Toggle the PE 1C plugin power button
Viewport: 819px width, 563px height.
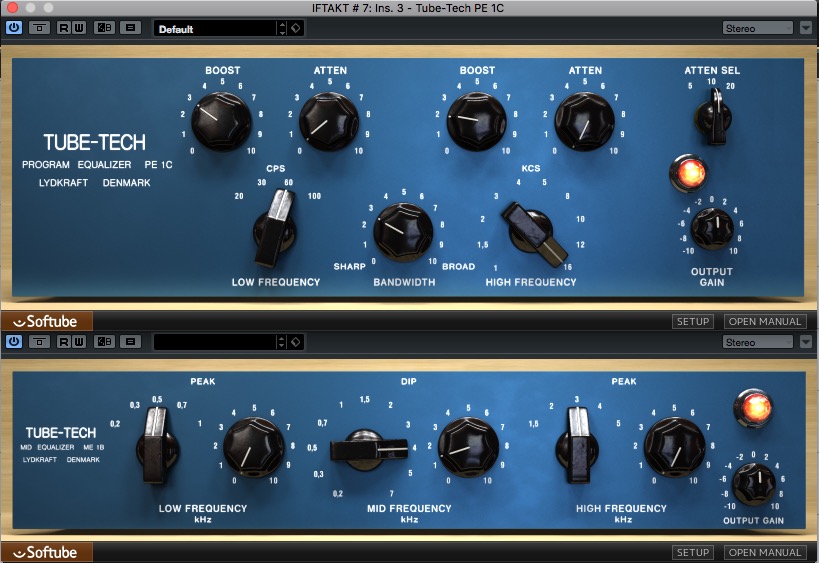pos(14,28)
